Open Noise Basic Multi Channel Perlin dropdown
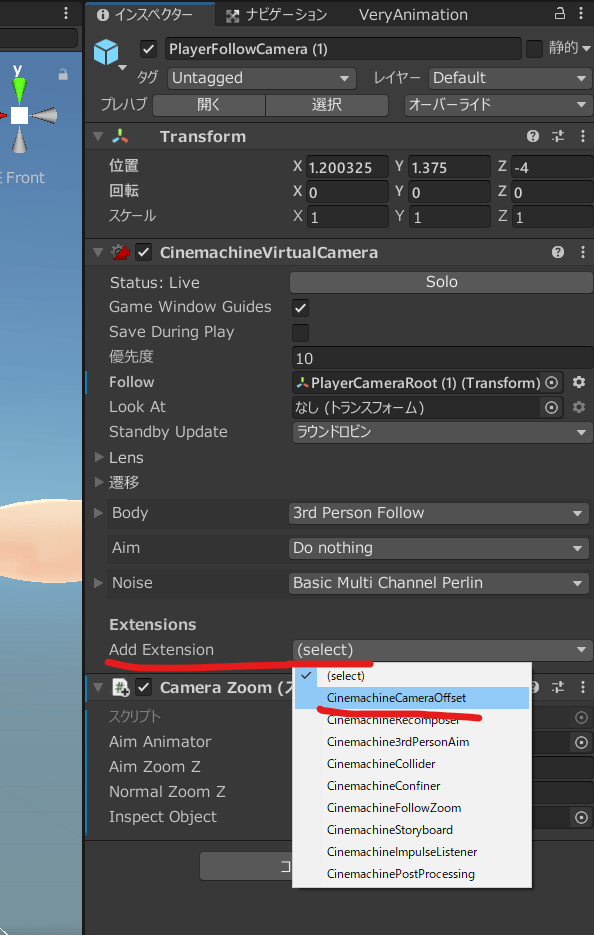The image size is (594, 935). tap(438, 583)
